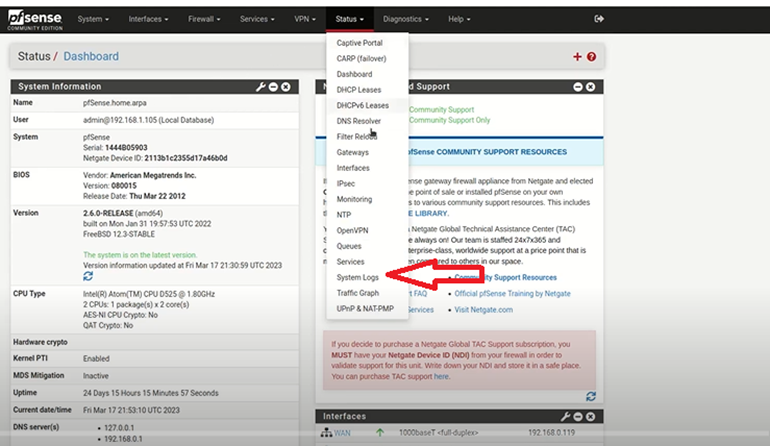
Task: Open the Firewall dropdown menu
Action: tap(204, 19)
